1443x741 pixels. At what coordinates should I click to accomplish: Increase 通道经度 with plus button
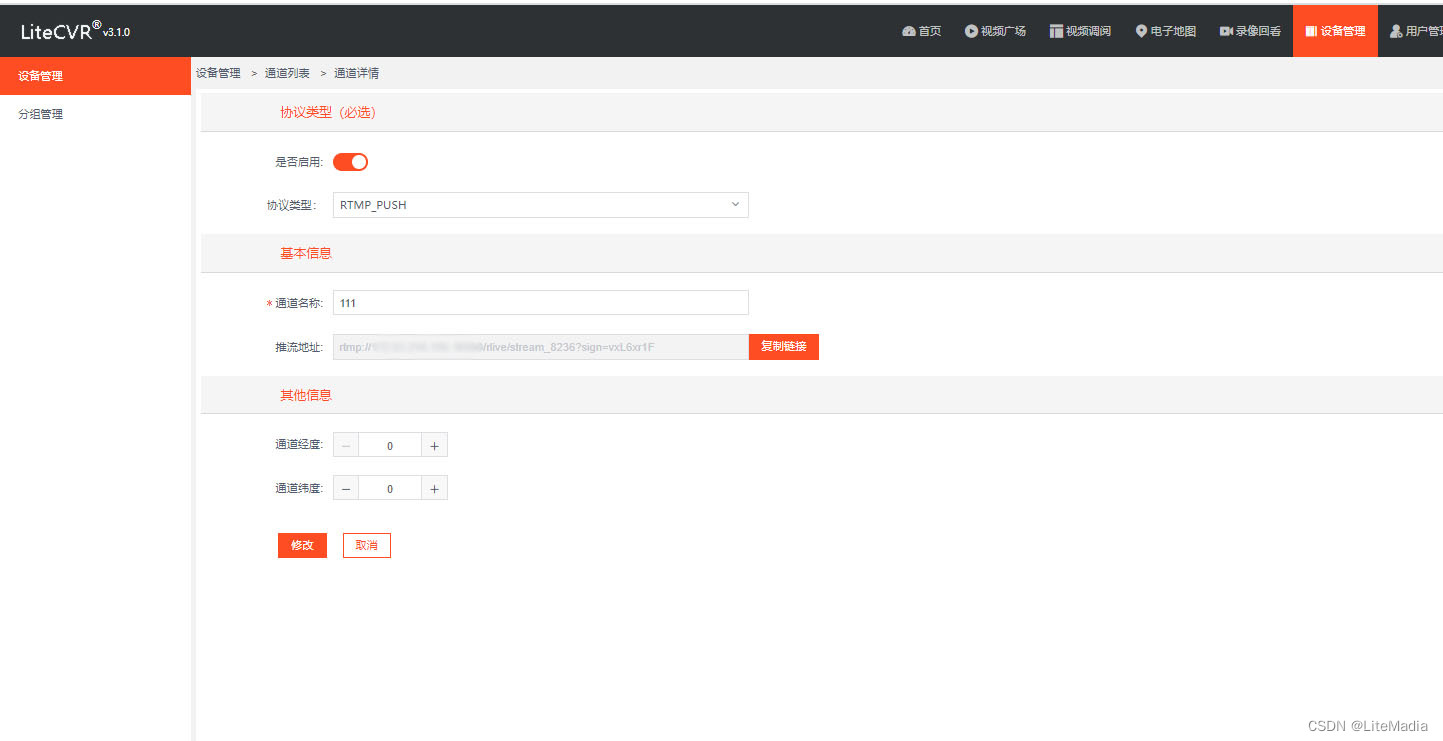(x=434, y=446)
